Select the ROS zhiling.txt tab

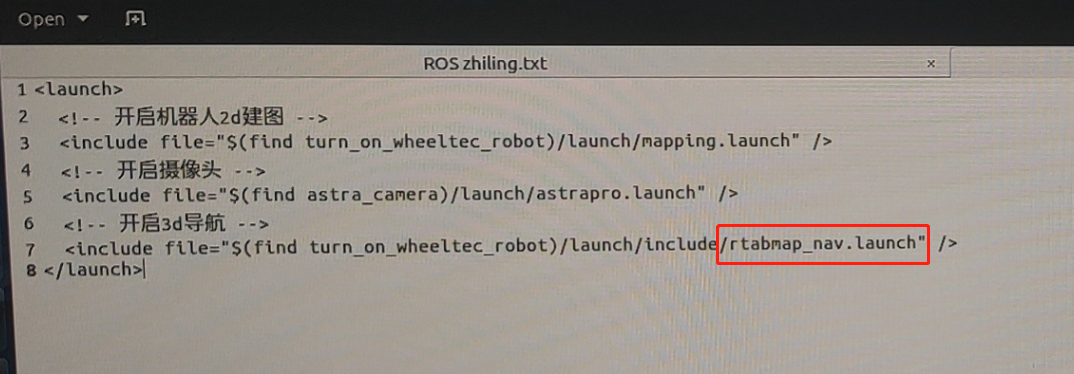(x=485, y=64)
